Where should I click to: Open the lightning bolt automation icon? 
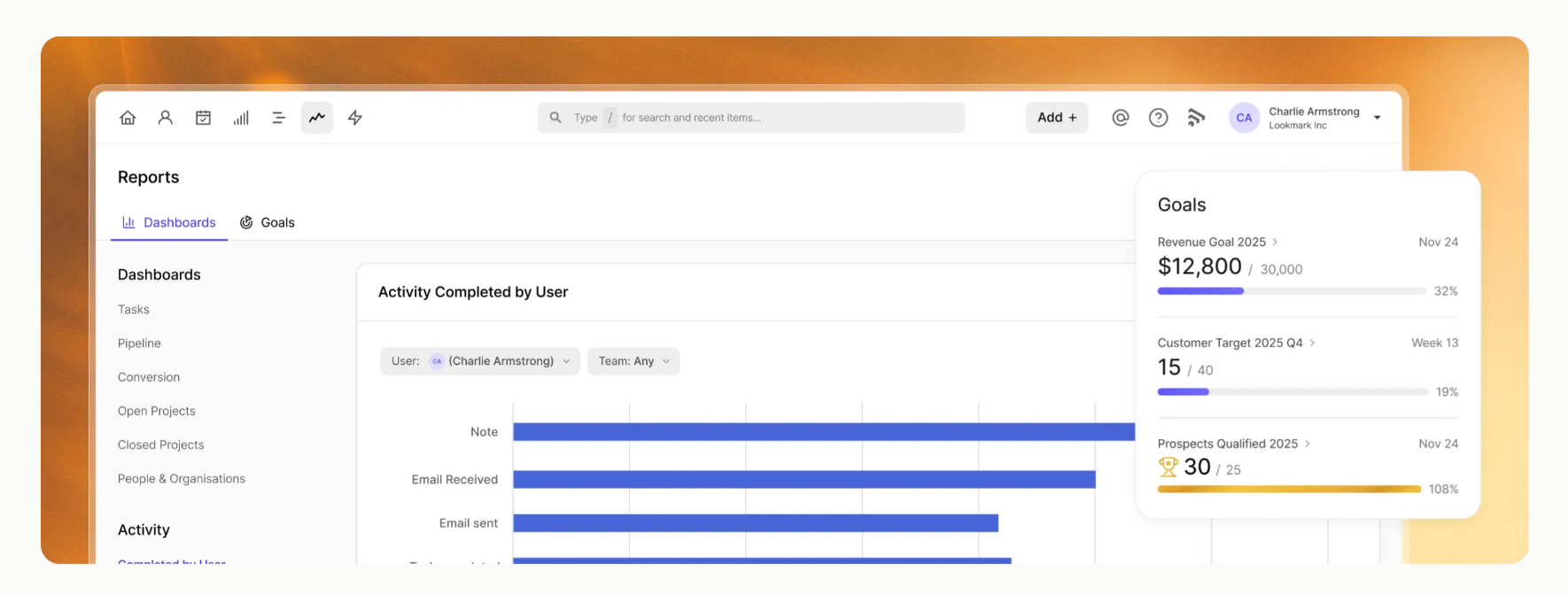click(x=355, y=118)
